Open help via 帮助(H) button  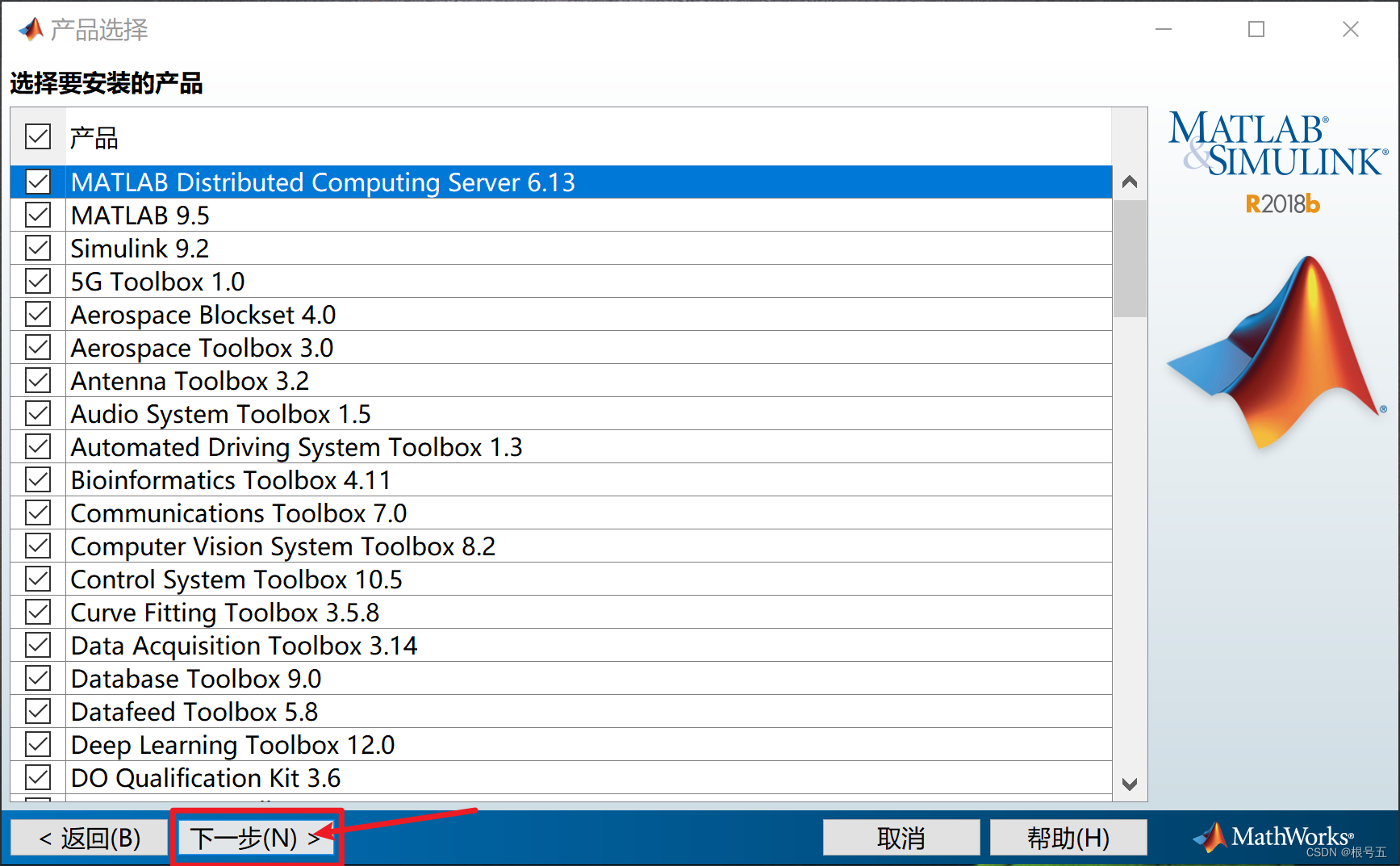[x=1068, y=838]
